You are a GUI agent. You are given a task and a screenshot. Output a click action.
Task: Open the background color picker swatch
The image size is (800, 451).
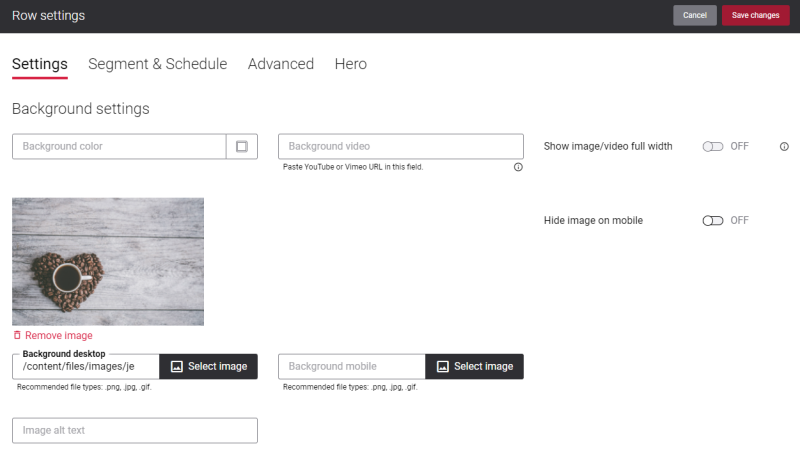(x=242, y=146)
